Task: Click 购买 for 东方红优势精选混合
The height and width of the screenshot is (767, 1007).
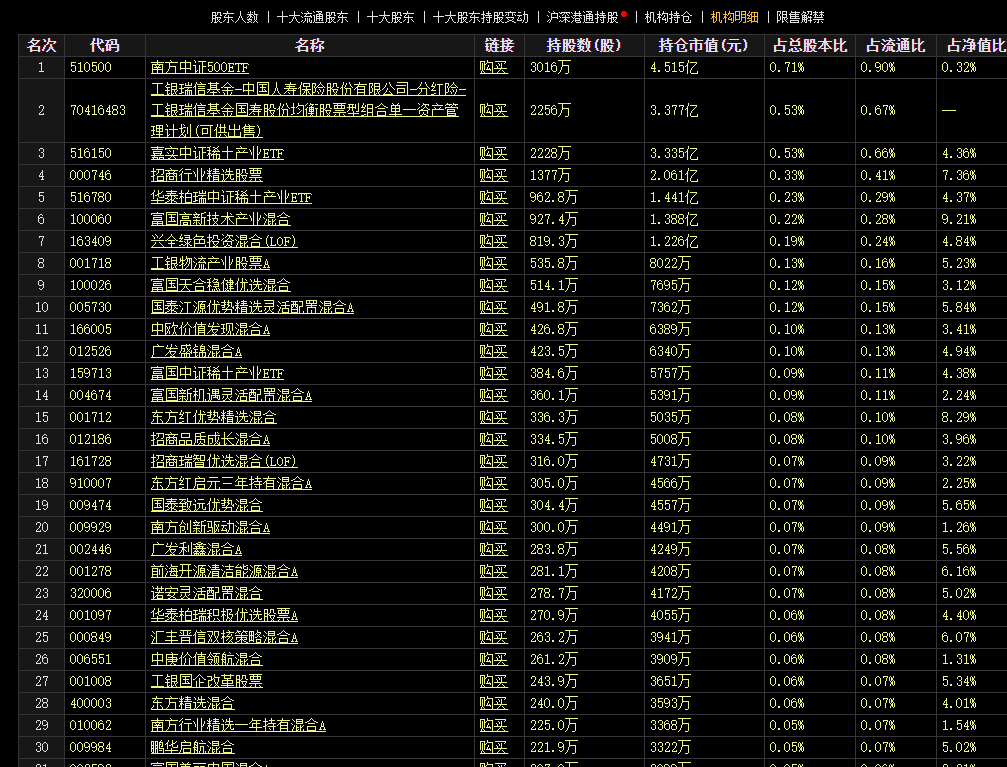Action: (x=494, y=418)
